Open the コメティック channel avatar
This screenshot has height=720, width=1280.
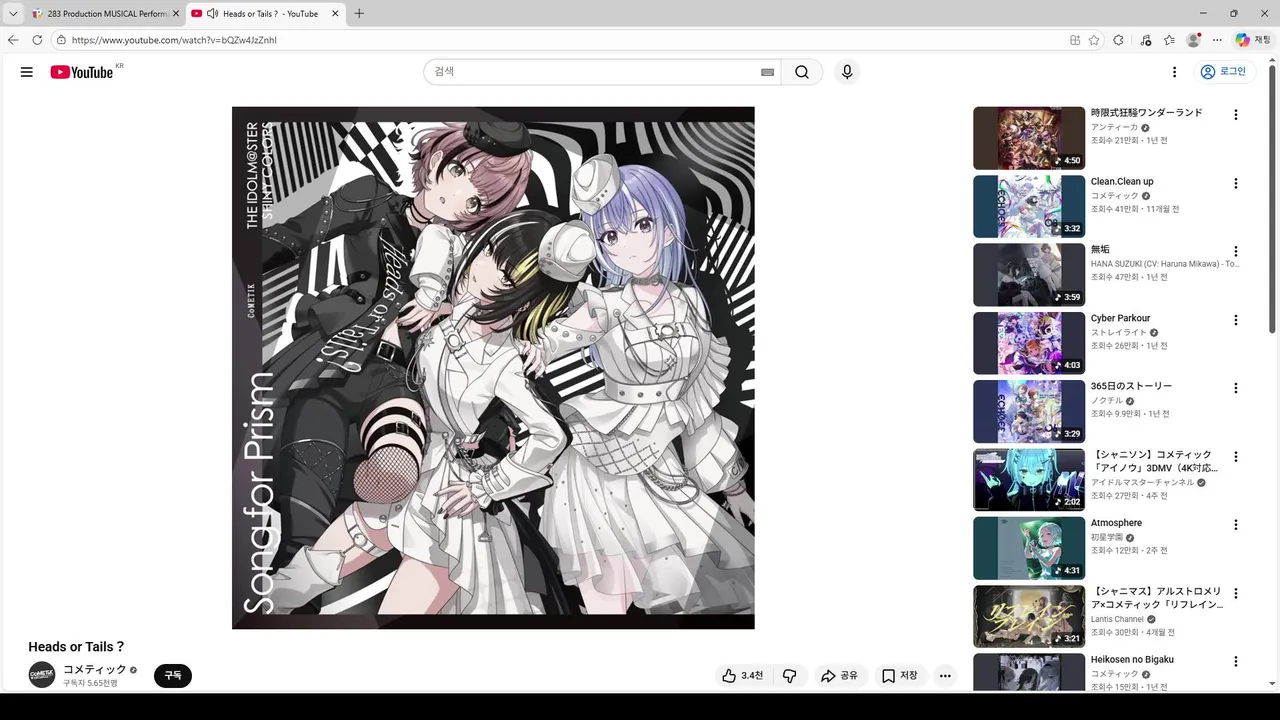(42, 675)
